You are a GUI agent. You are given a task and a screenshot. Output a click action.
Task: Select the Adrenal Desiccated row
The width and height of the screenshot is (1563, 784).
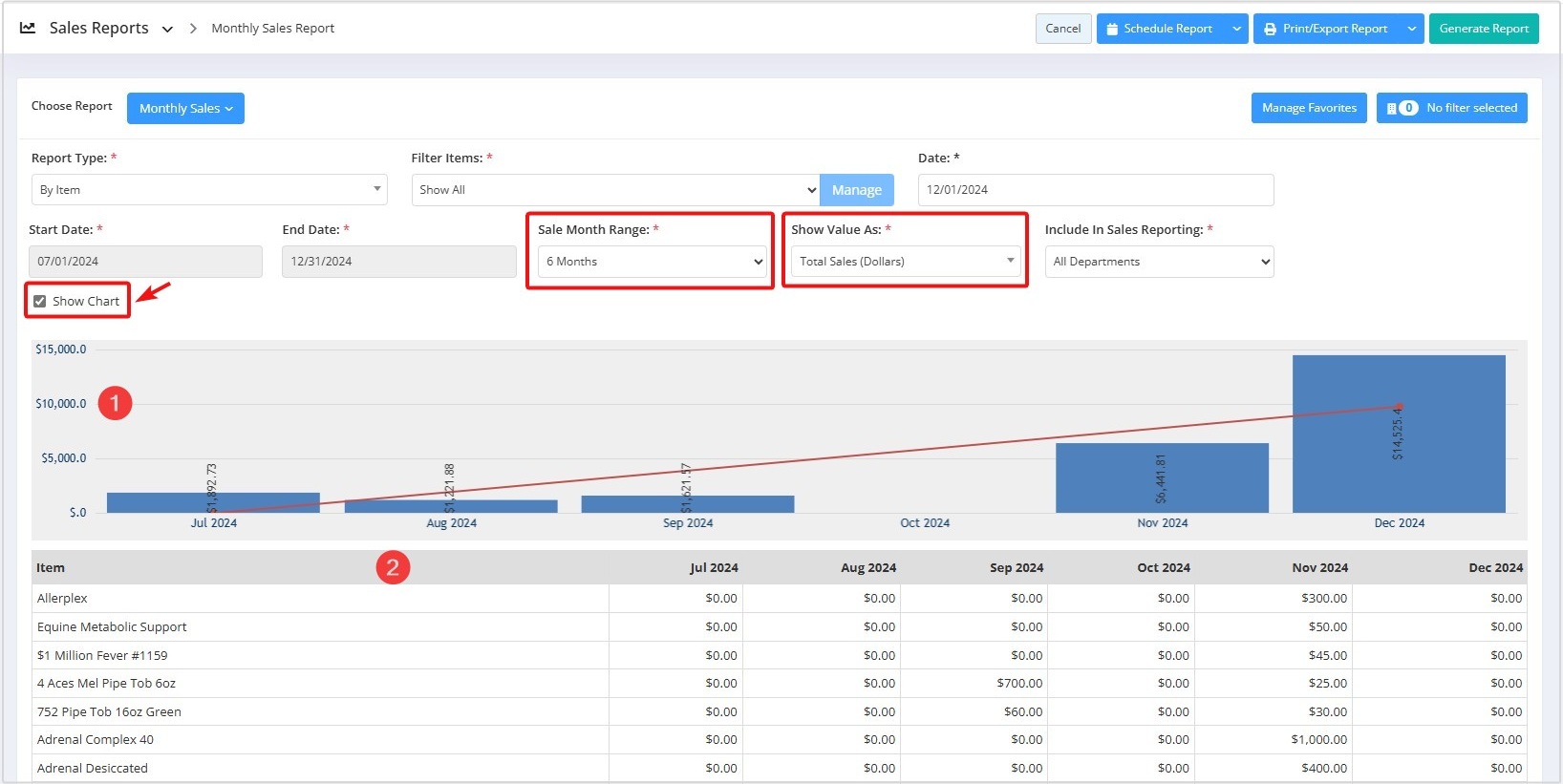click(x=780, y=768)
